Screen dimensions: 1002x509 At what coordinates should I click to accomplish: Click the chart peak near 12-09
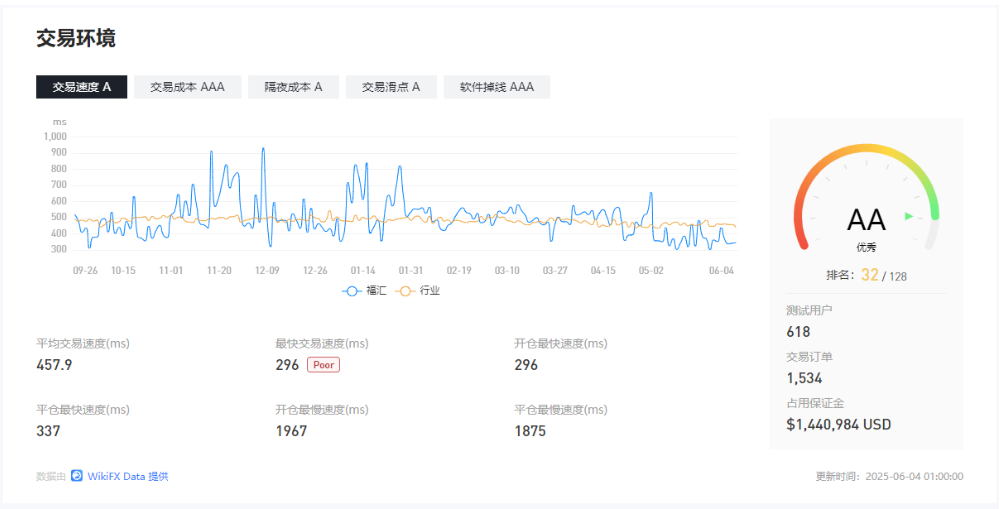(x=263, y=149)
